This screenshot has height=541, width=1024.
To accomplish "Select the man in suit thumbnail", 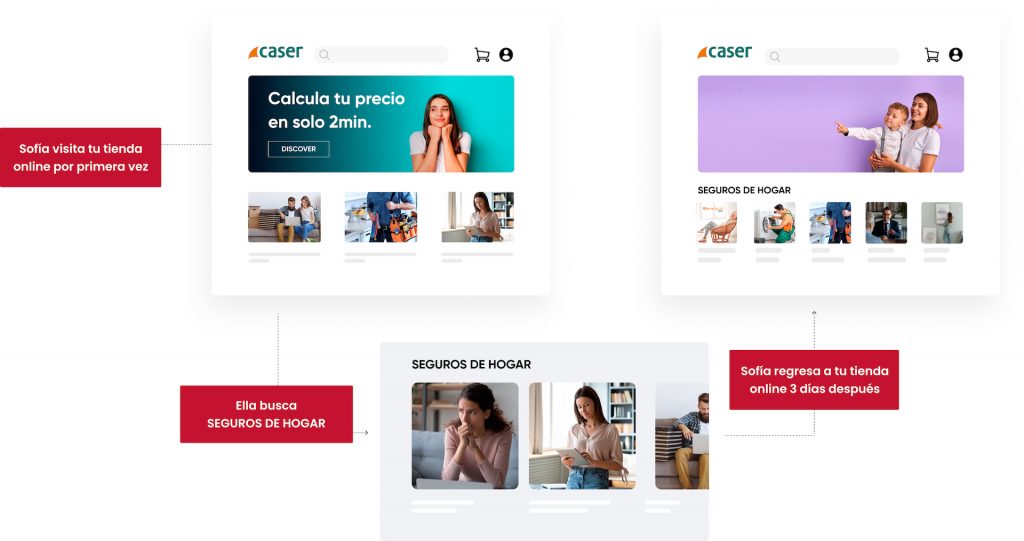I will [886, 223].
